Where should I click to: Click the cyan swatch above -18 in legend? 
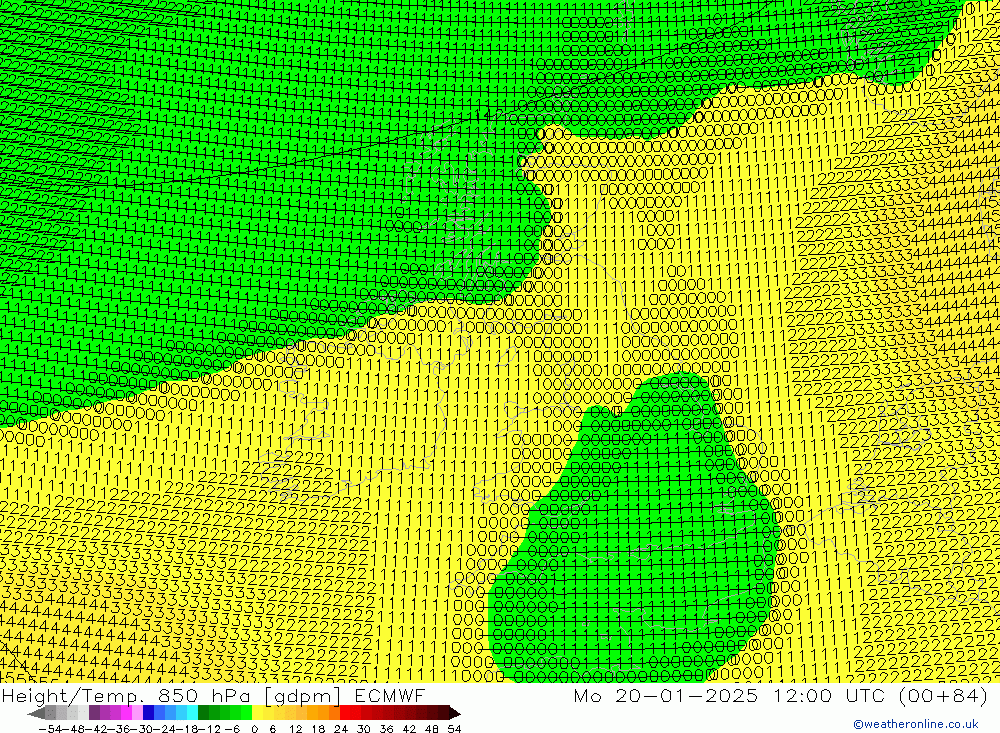(192, 713)
